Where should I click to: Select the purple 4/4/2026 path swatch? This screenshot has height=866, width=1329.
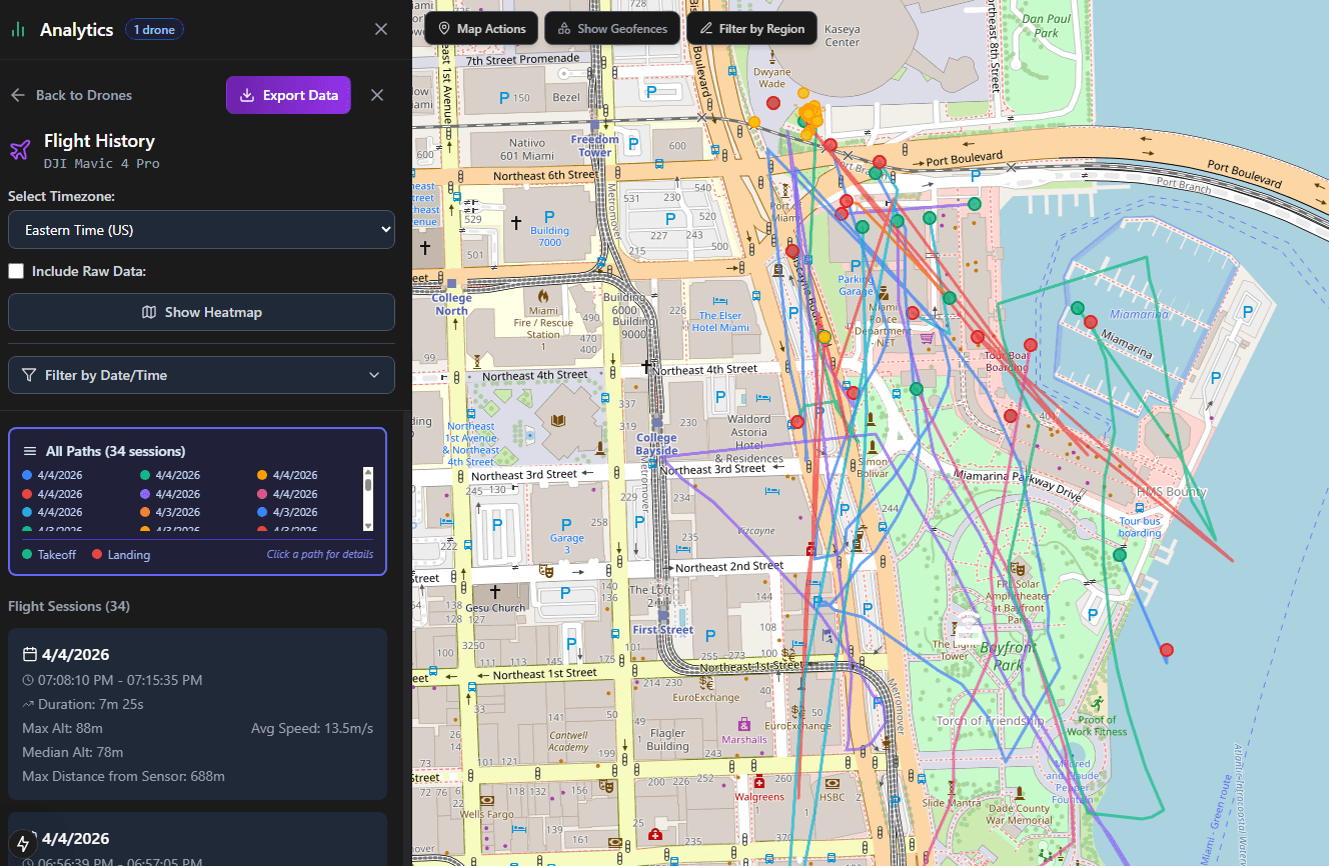(145, 494)
